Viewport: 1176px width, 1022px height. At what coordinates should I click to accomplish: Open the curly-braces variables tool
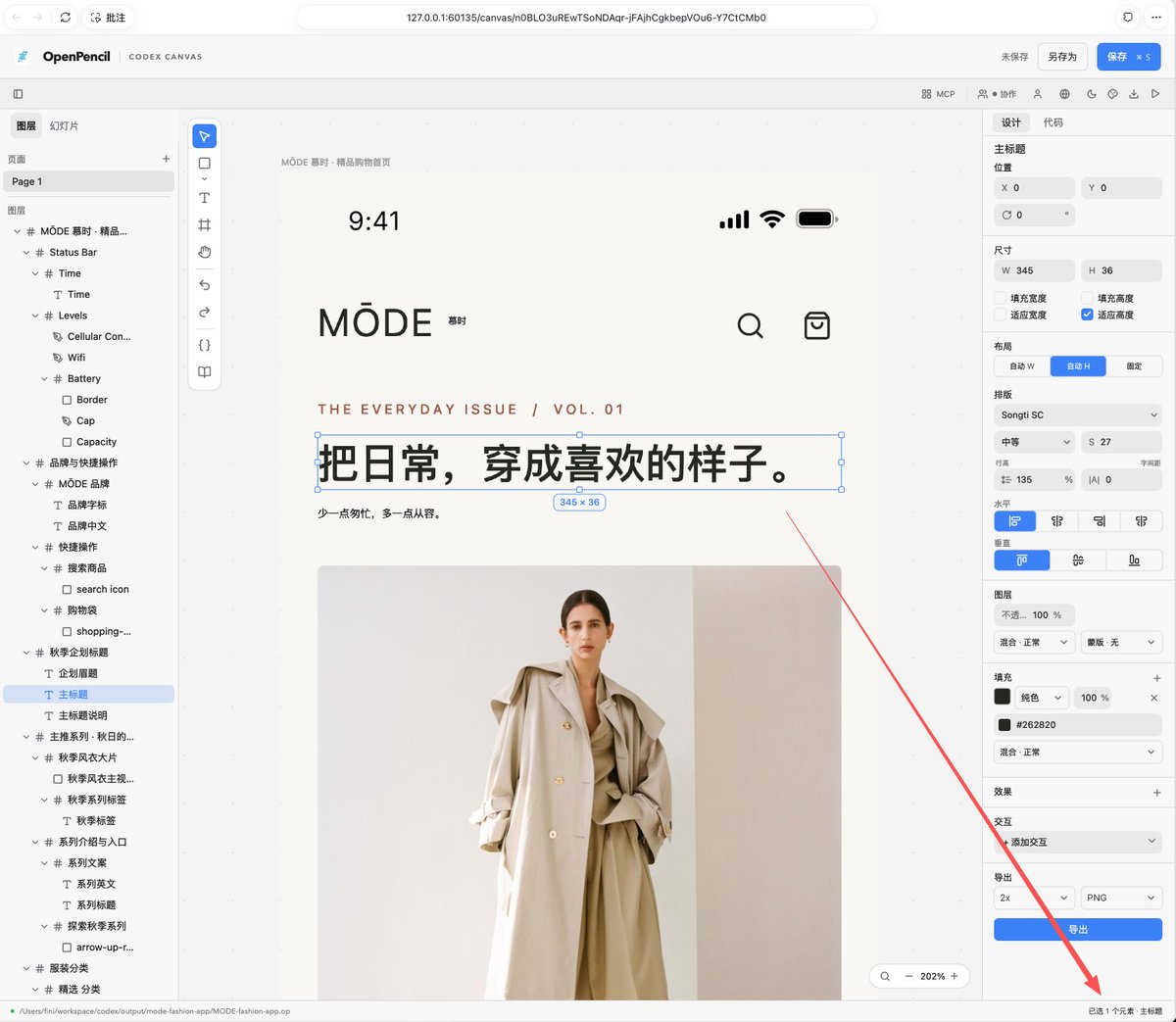[x=204, y=345]
